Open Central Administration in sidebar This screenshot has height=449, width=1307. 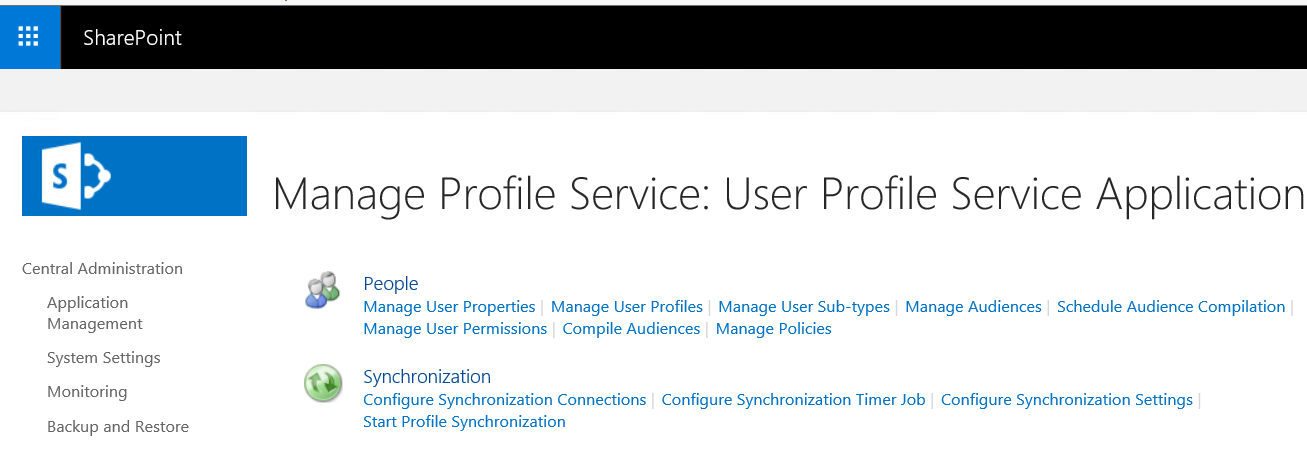coord(102,268)
